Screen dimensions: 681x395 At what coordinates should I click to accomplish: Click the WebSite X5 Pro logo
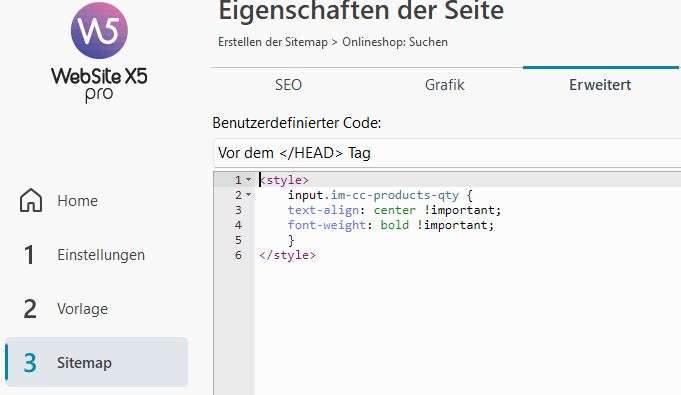tap(99, 52)
